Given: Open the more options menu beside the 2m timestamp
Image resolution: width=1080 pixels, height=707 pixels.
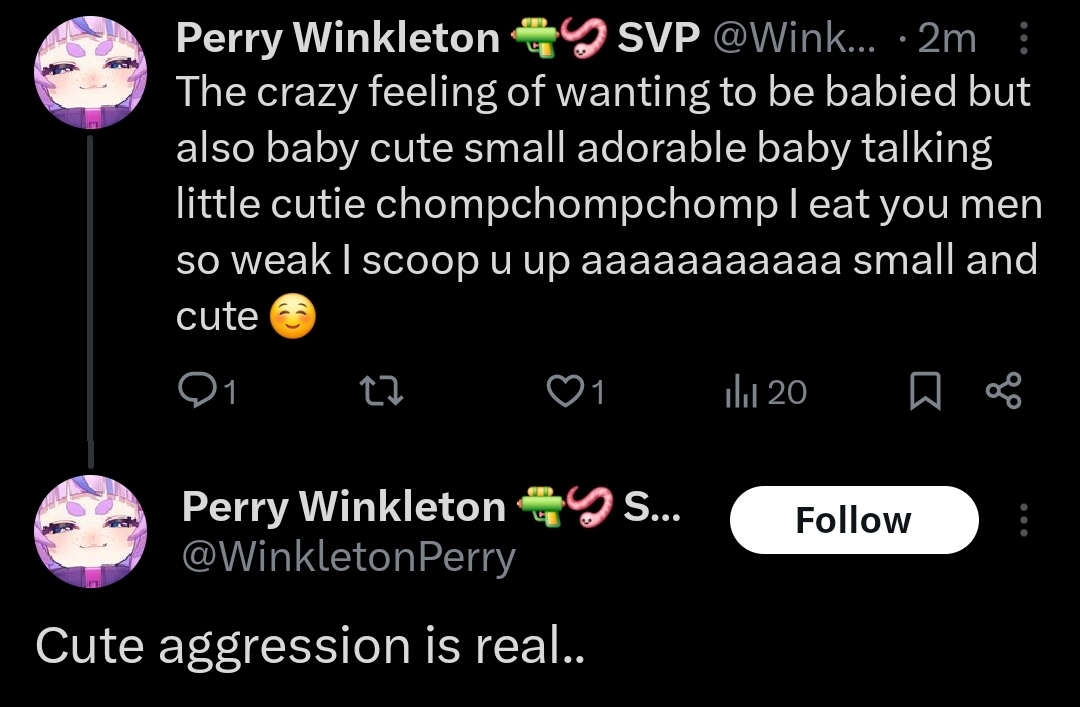Looking at the screenshot, I should (x=1023, y=40).
